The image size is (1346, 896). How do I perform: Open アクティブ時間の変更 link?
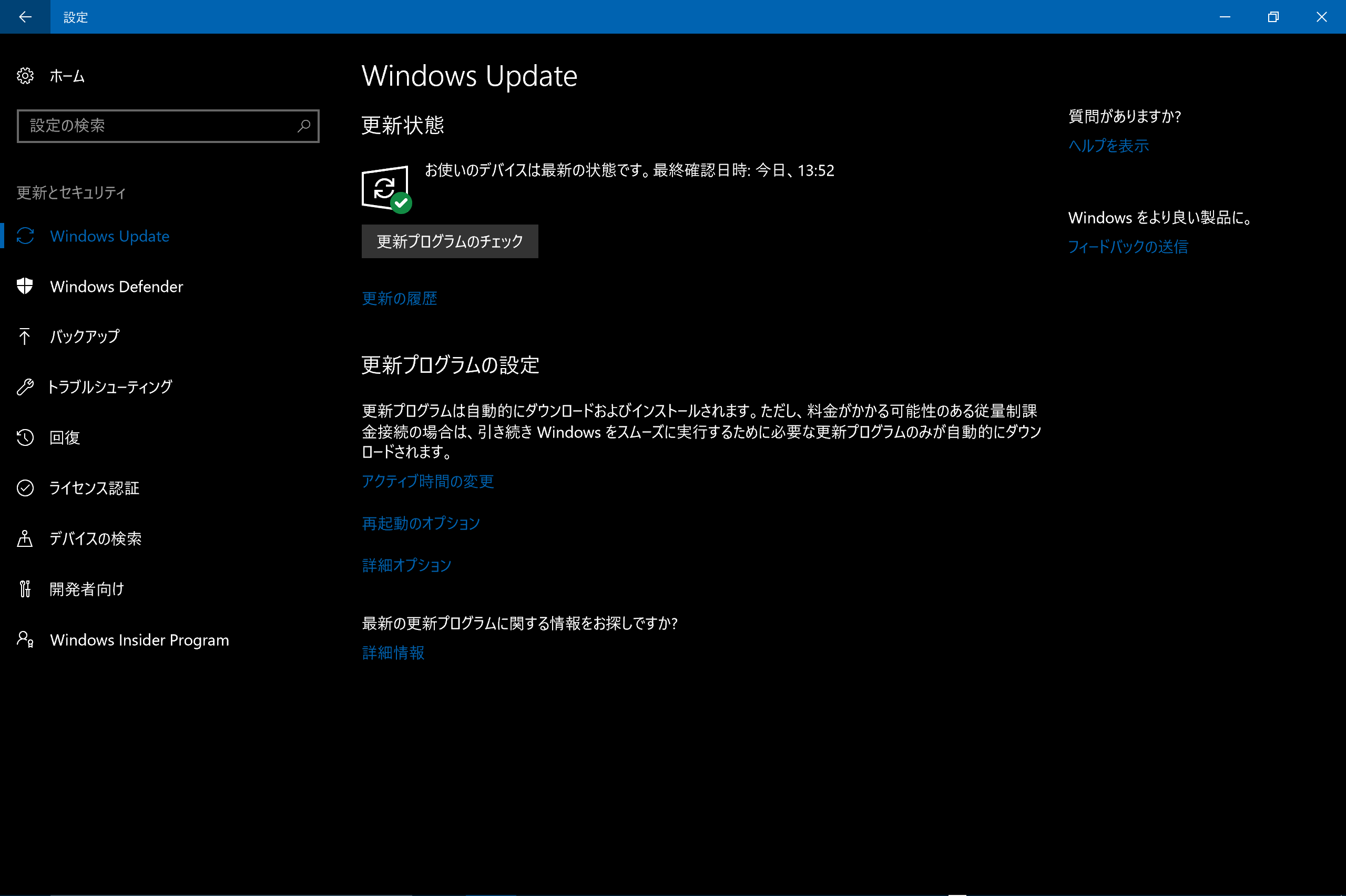click(x=427, y=481)
